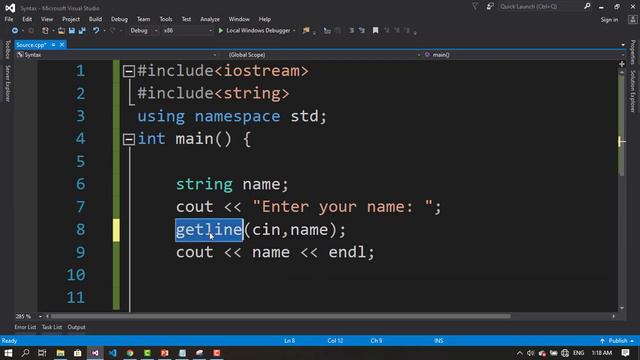Open Microsoft Store from the taskbar
640x360 pixels.
pyautogui.click(x=78, y=353)
